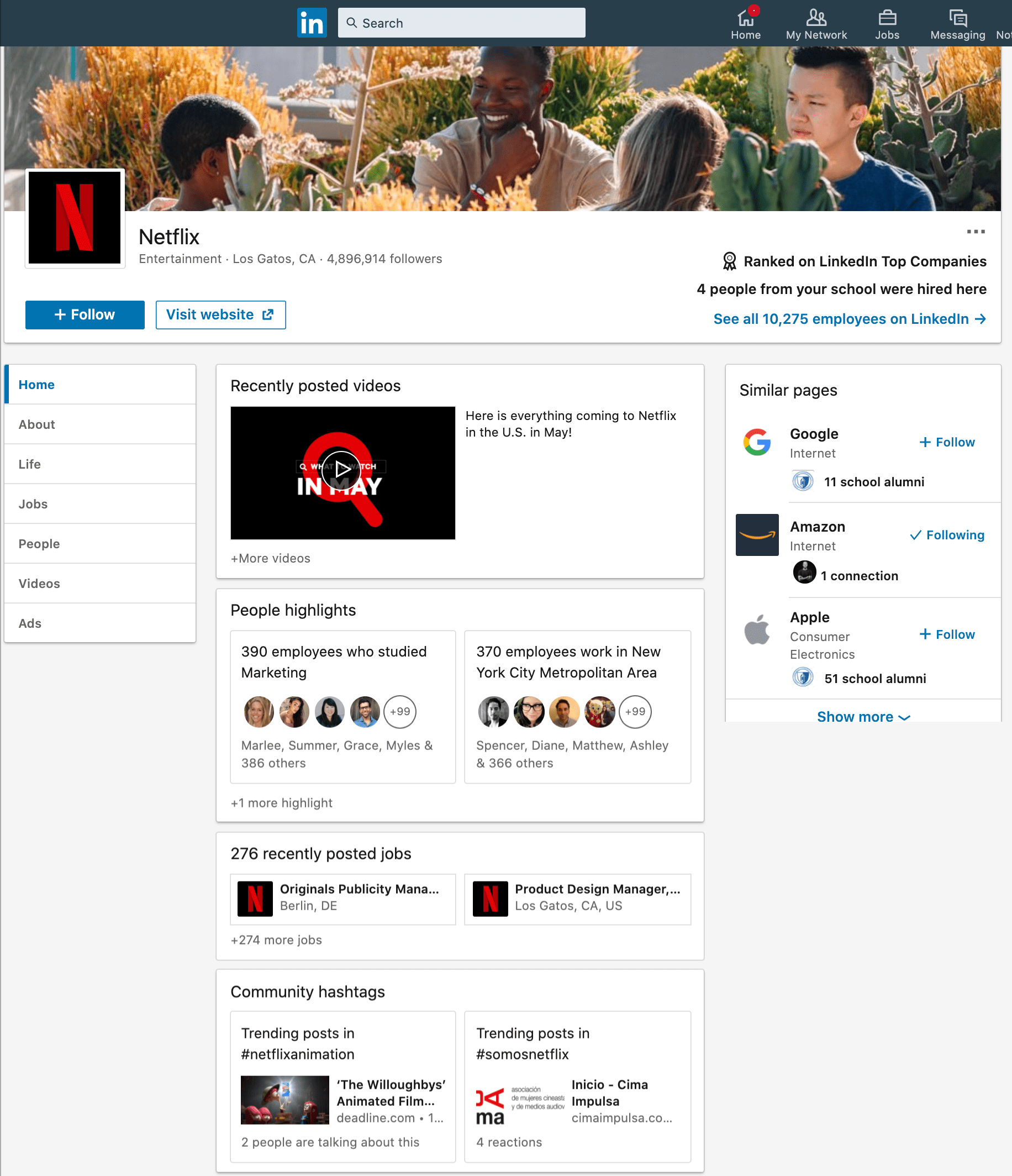Expand +1 more highlight
The height and width of the screenshot is (1176, 1012).
(x=282, y=802)
